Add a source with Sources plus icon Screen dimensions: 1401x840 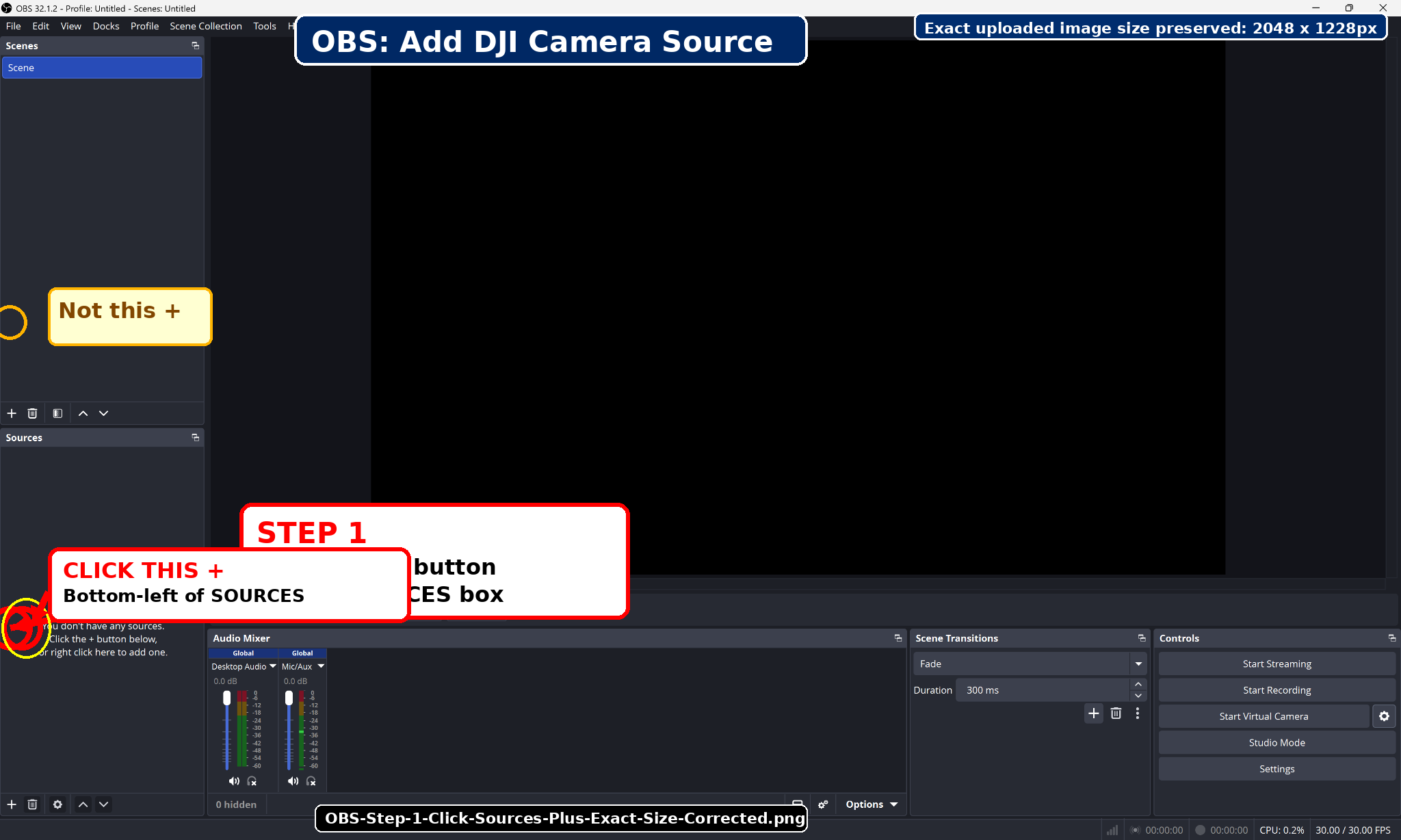pyautogui.click(x=12, y=804)
